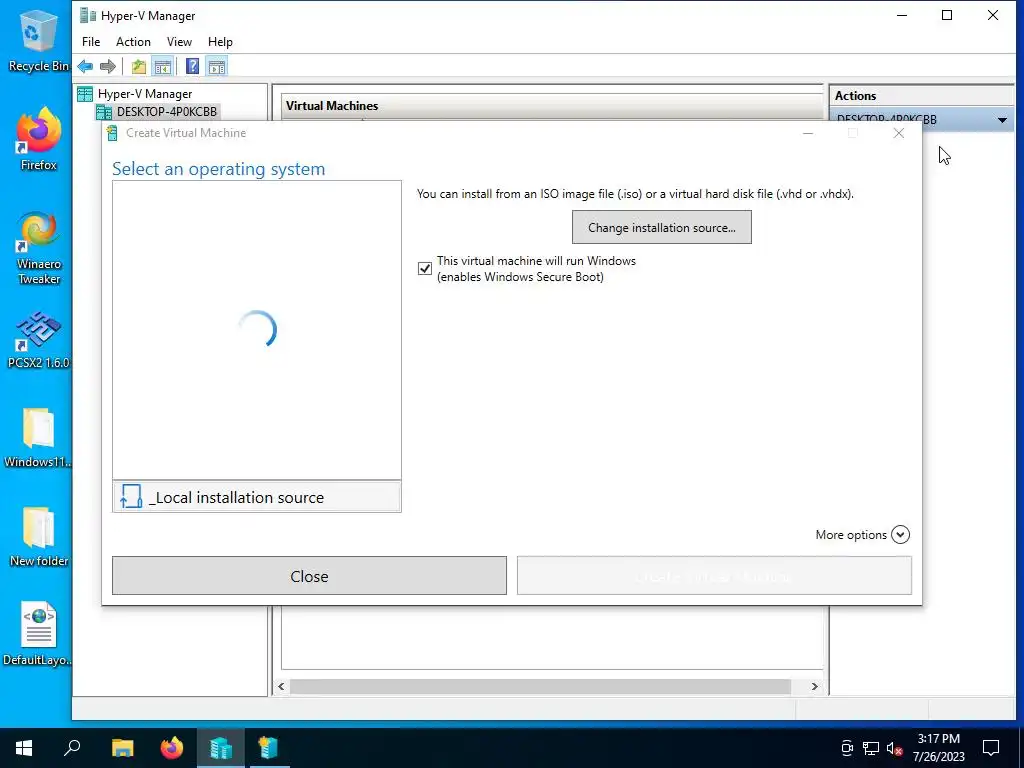Collapse the DESKTOP-4P0KCBB Actions section arrow
Viewport: 1024px width, 768px height.
click(1002, 120)
